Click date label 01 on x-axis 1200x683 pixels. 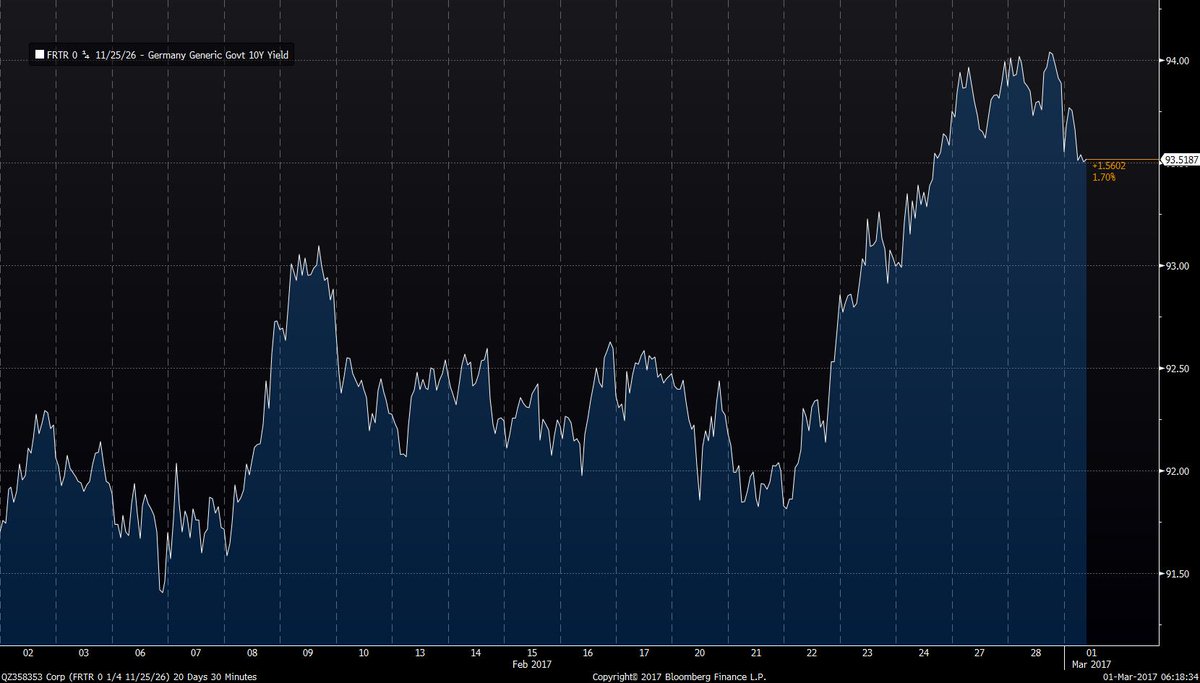point(1092,652)
